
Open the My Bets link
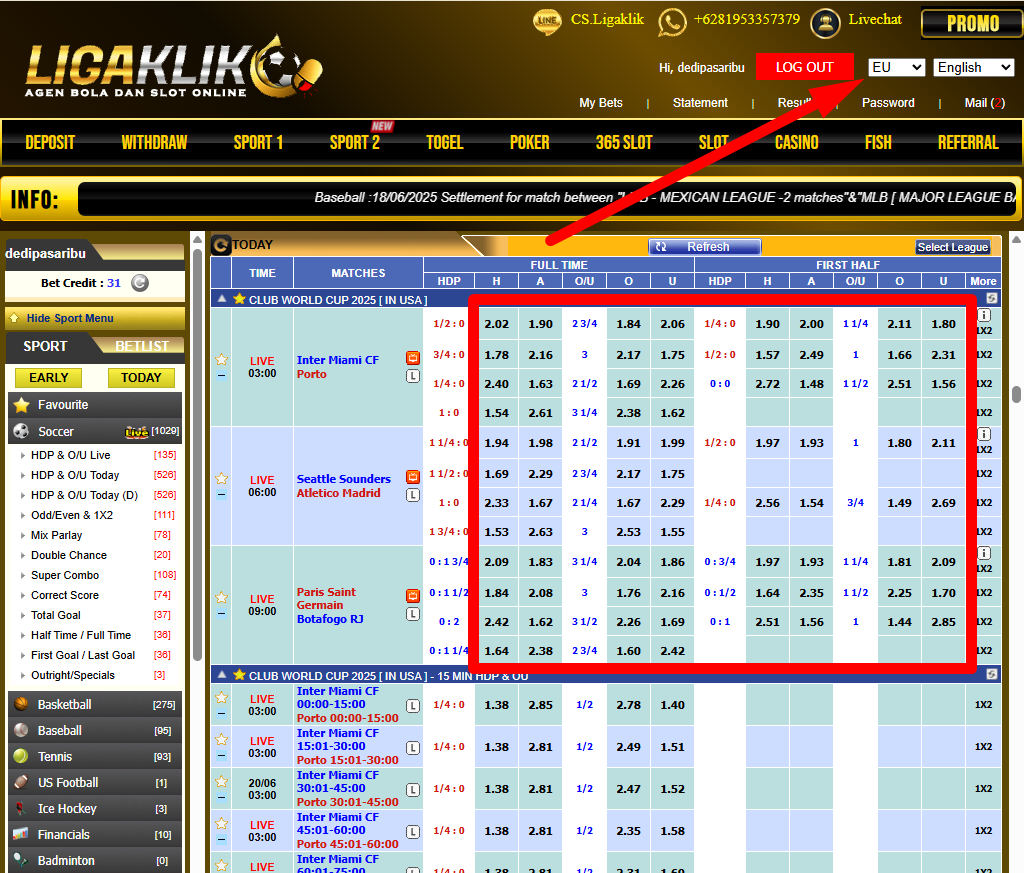pos(601,103)
